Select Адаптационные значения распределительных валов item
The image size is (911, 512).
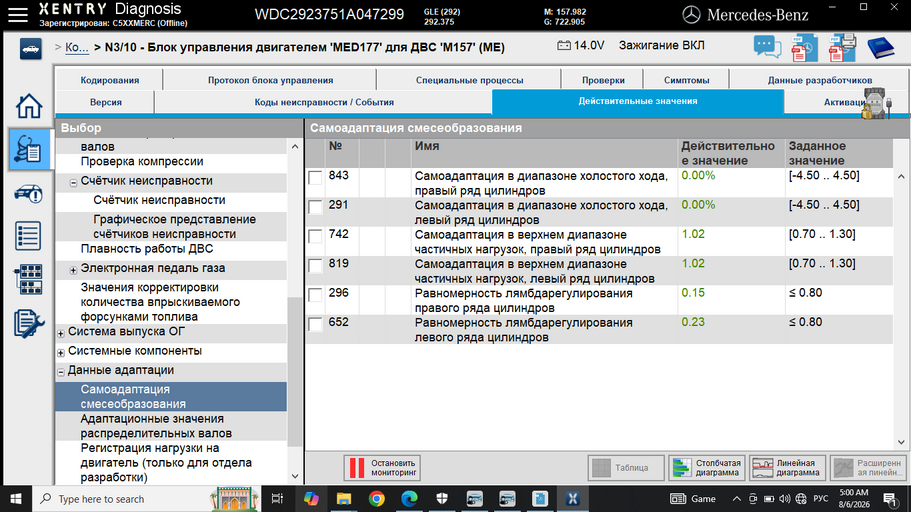pos(156,426)
